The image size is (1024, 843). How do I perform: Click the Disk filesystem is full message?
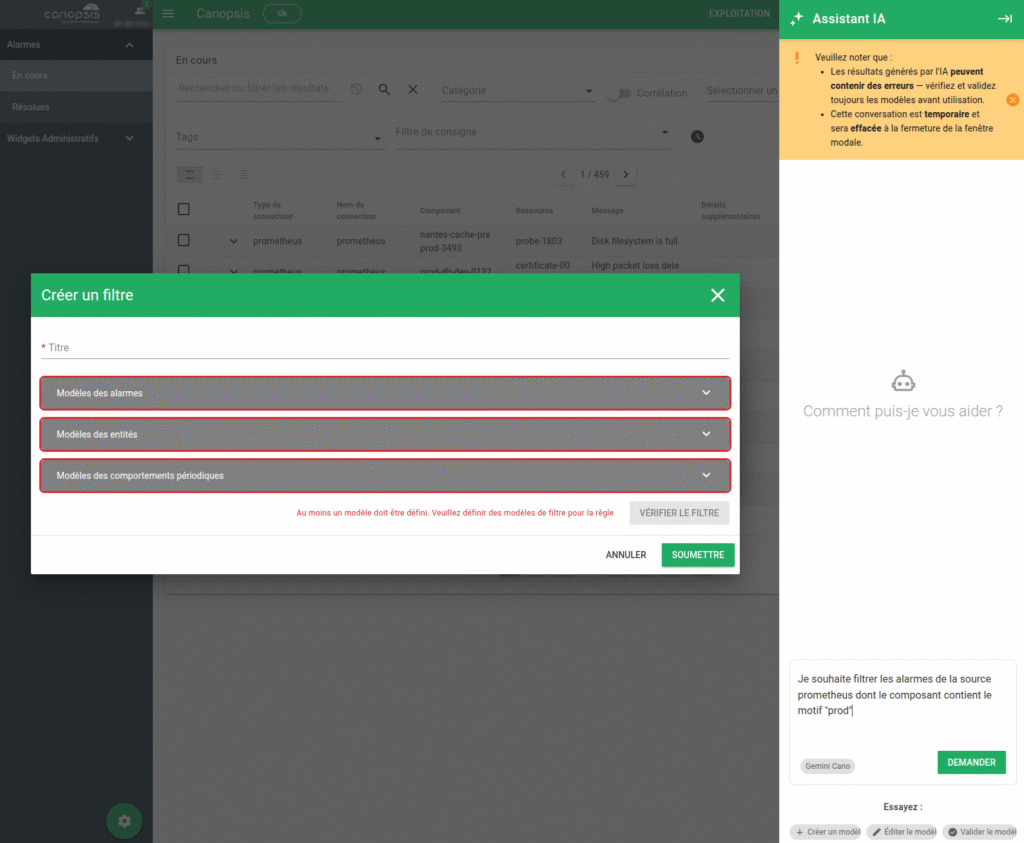(635, 241)
